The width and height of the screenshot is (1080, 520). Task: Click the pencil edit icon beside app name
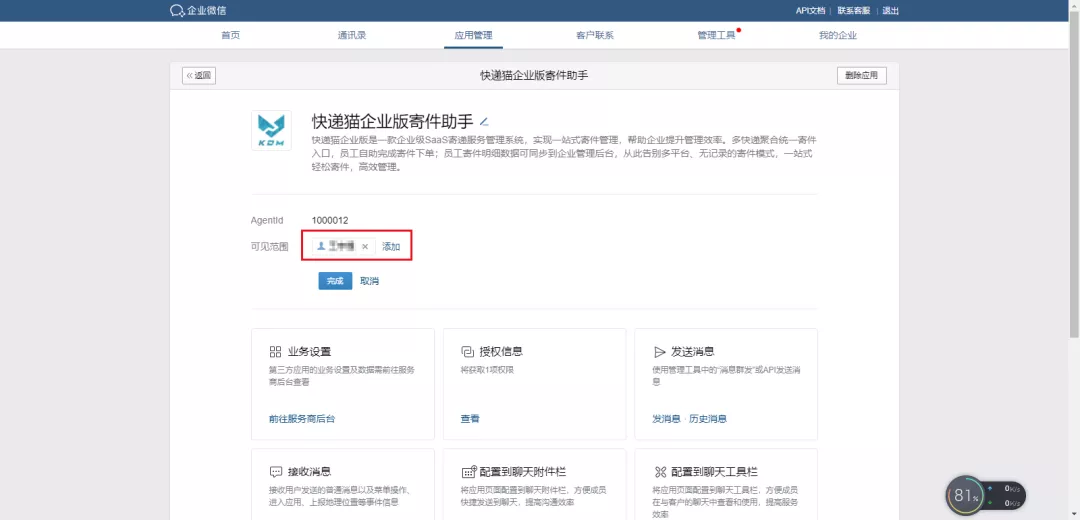tap(484, 122)
